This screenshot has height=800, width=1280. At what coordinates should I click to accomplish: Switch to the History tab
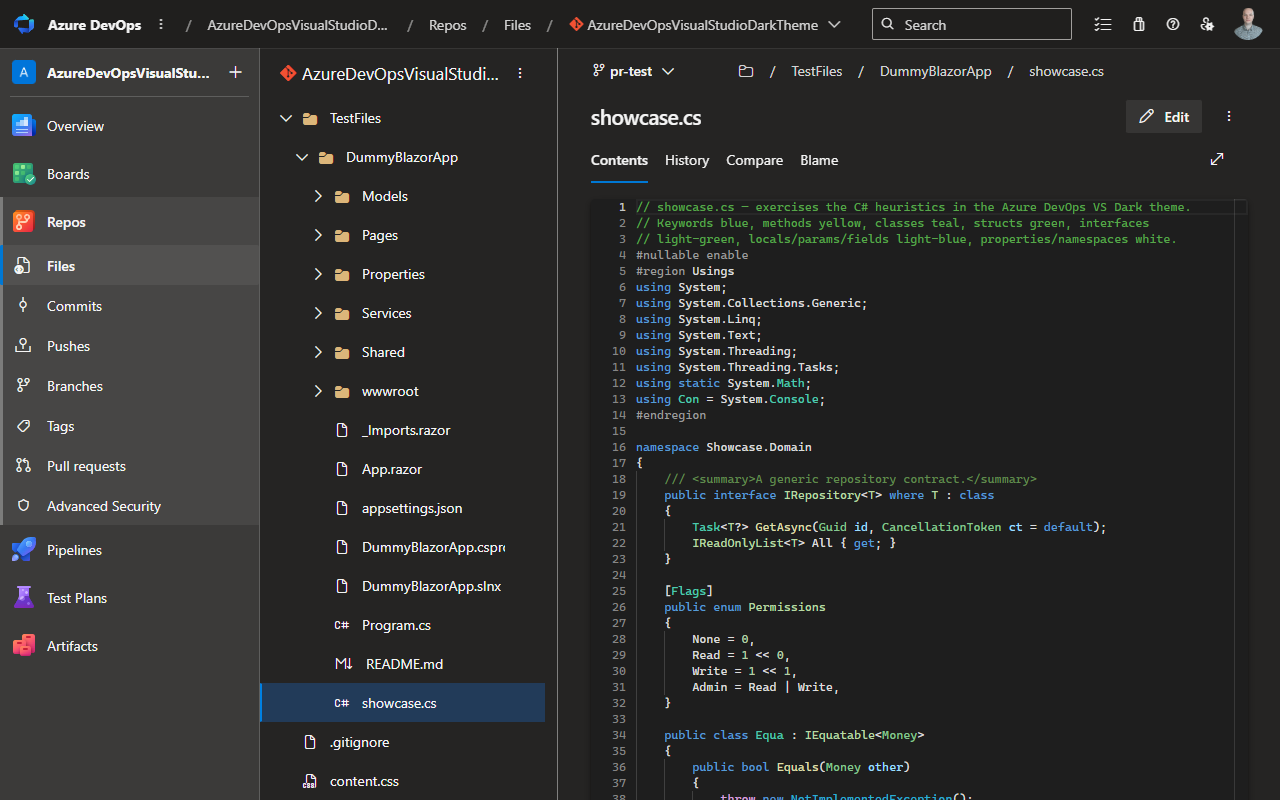pos(687,160)
